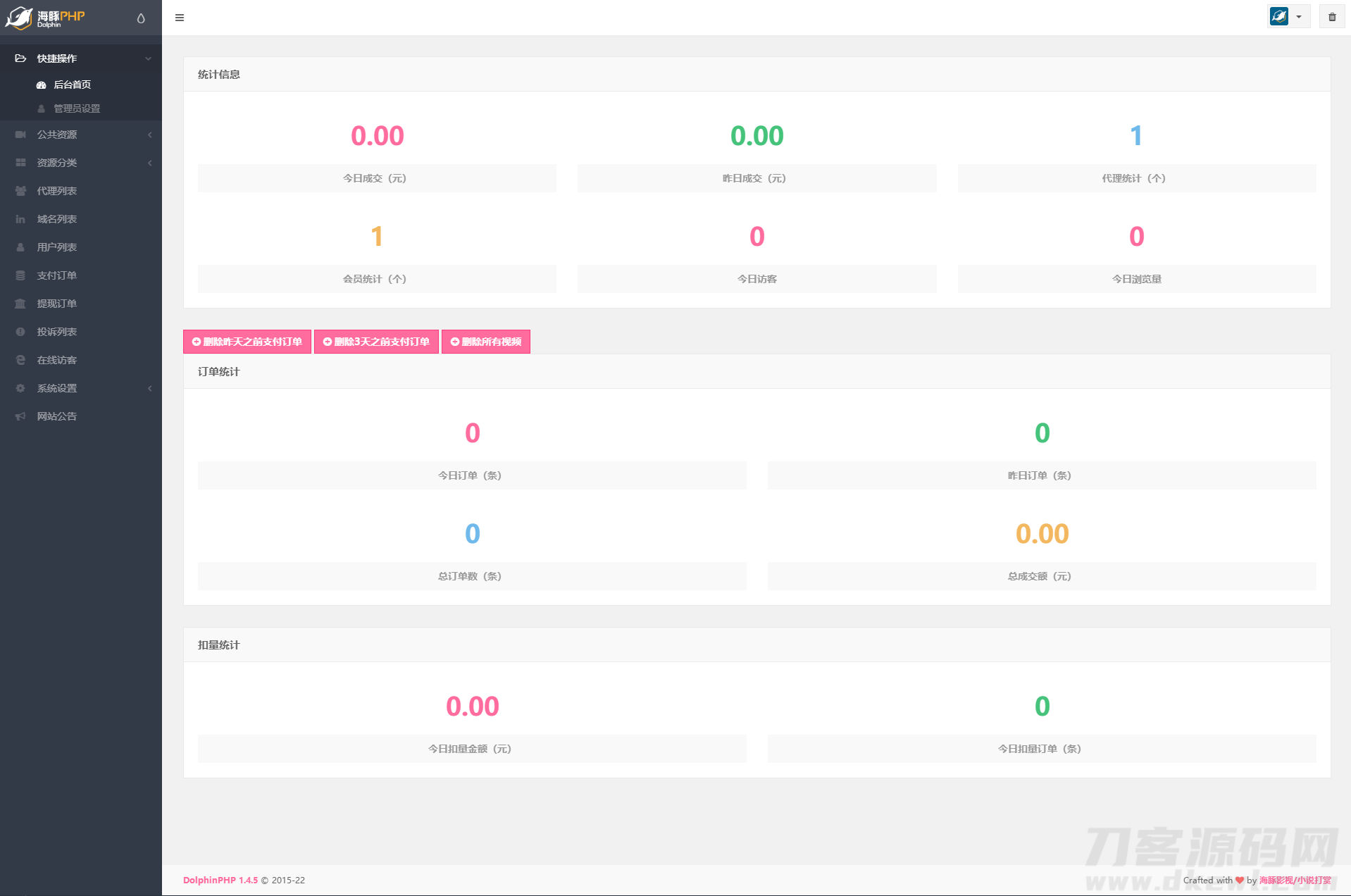Expand the 资源分类 submenu arrow
This screenshot has height=896, width=1351.
pos(149,163)
